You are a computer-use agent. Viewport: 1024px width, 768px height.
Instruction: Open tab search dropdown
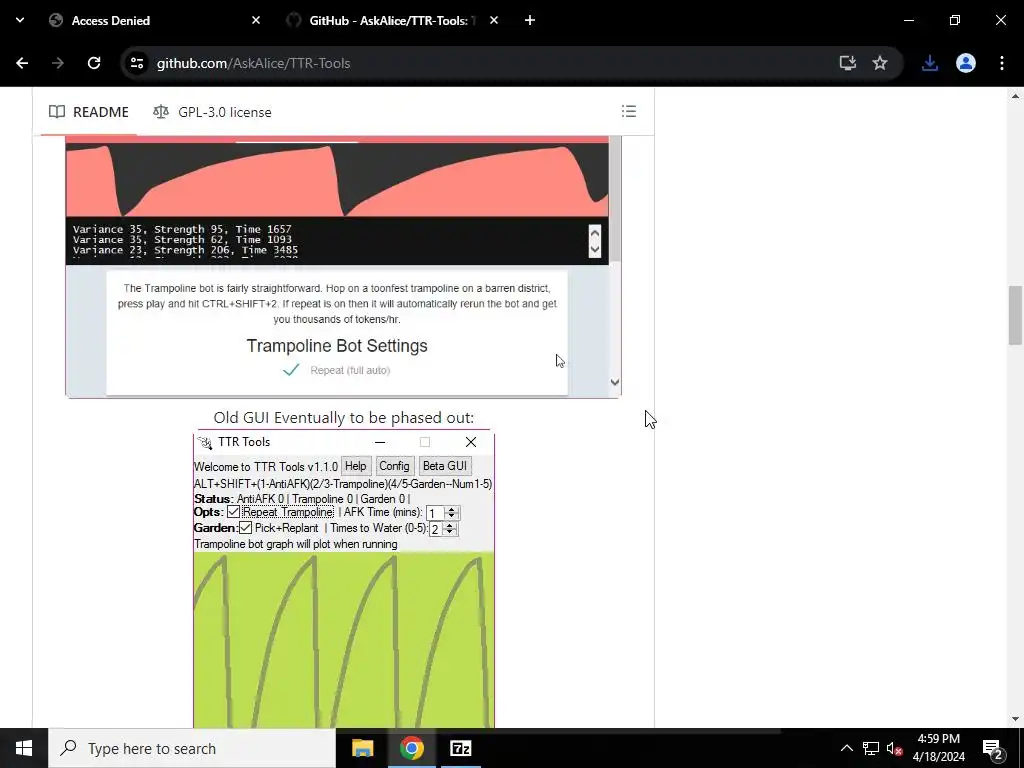[20, 20]
